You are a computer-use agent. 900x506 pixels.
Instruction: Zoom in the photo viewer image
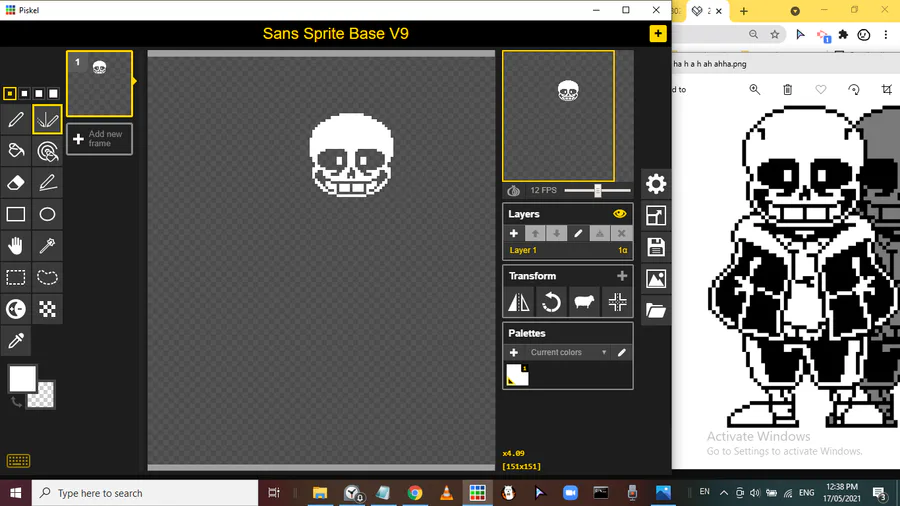(x=754, y=89)
